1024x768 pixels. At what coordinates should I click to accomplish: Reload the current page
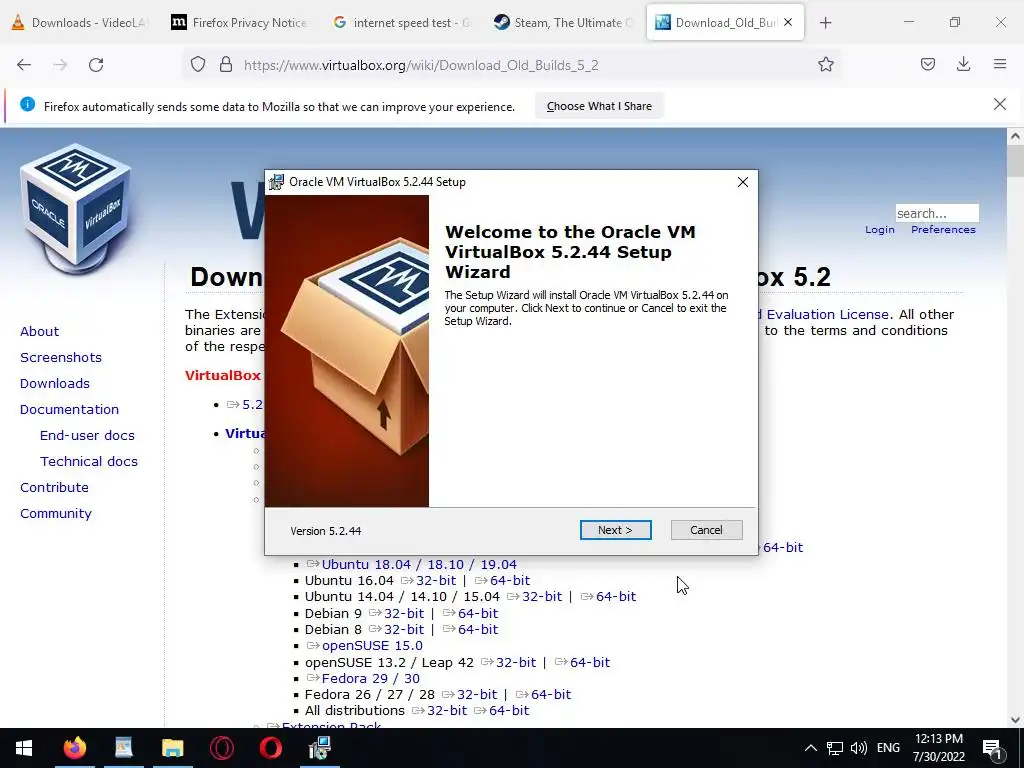(96, 65)
